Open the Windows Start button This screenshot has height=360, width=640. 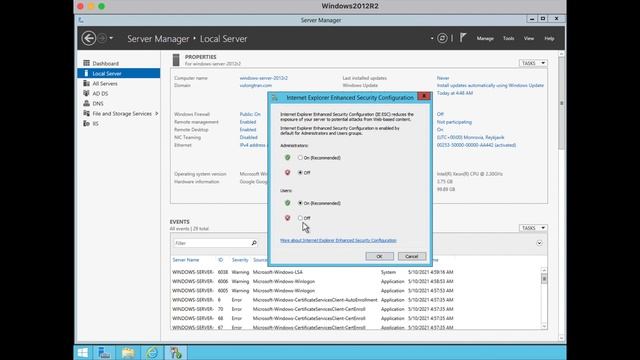82,353
